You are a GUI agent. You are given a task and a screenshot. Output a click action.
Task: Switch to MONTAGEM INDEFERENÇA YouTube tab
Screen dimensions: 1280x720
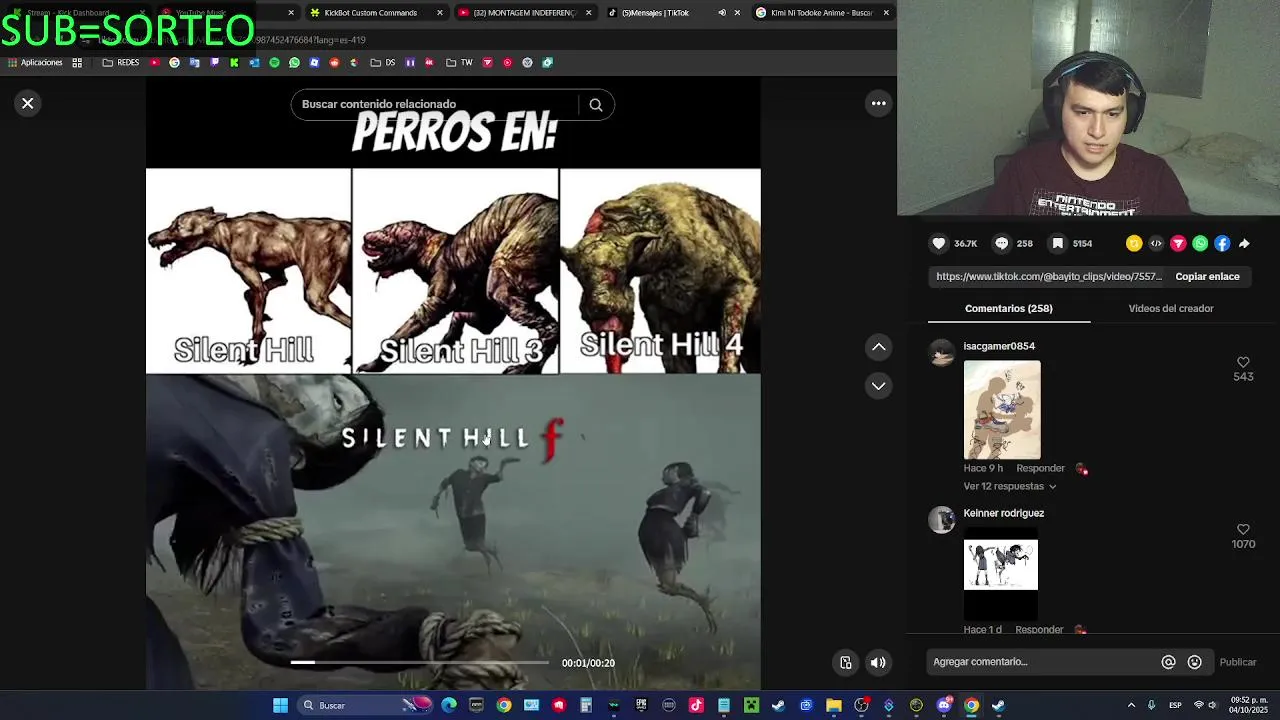tap(525, 13)
